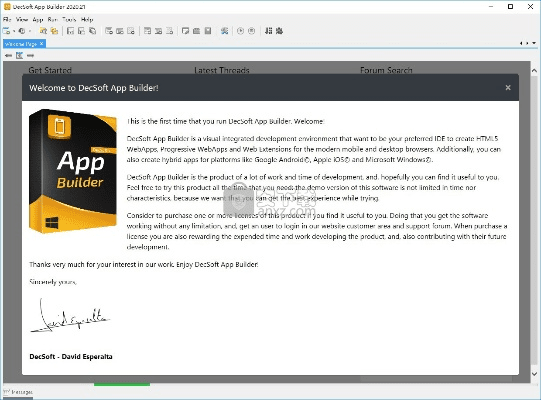The image size is (541, 400).
Task: Maximize the DecSoft App Builder window
Action: point(510,7)
